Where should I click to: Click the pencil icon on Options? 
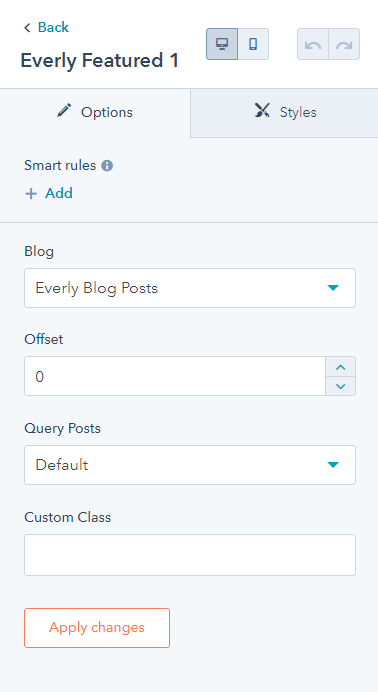(x=64, y=110)
